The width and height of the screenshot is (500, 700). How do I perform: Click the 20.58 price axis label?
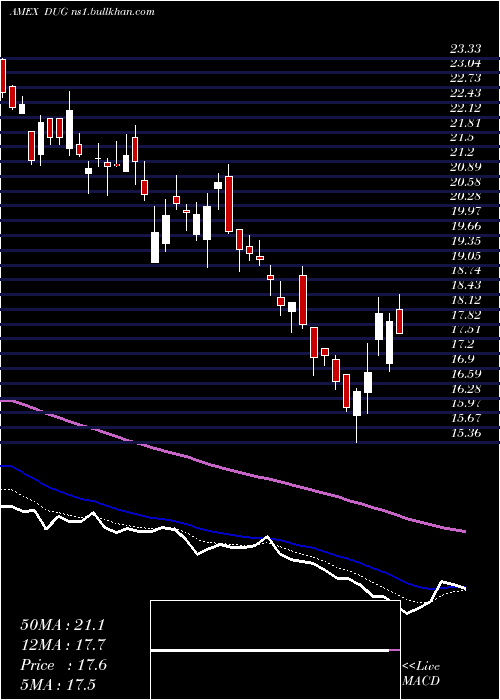tap(466, 182)
